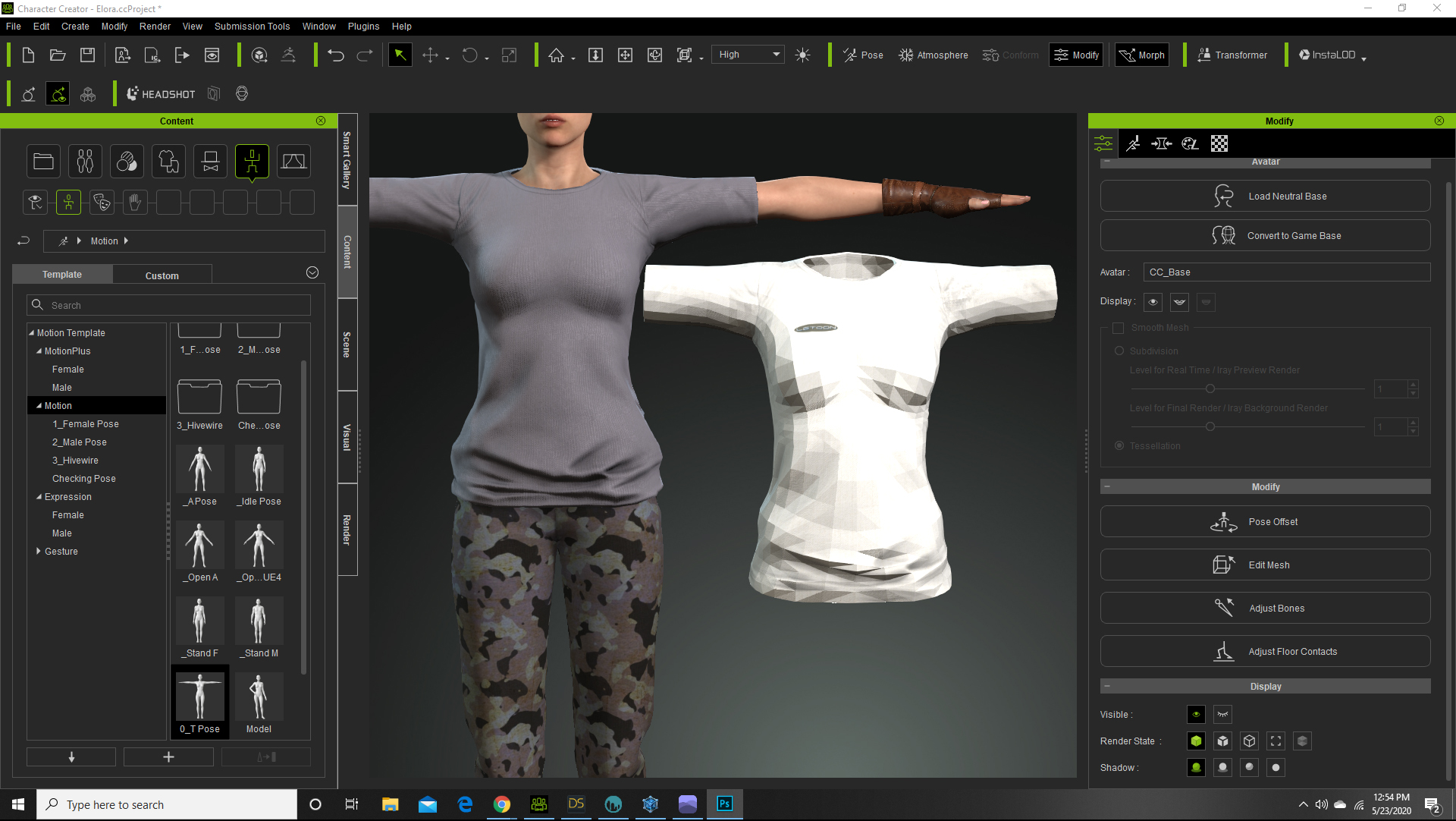
Task: Click the Undo arrow icon
Action: point(336,55)
